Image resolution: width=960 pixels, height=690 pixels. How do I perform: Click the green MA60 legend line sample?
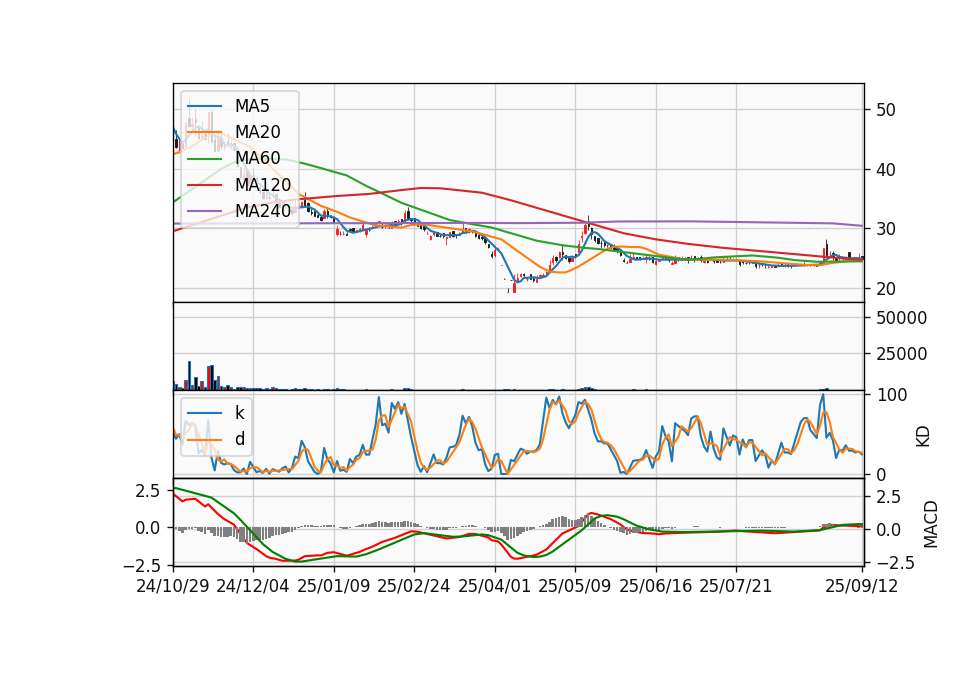point(204,159)
